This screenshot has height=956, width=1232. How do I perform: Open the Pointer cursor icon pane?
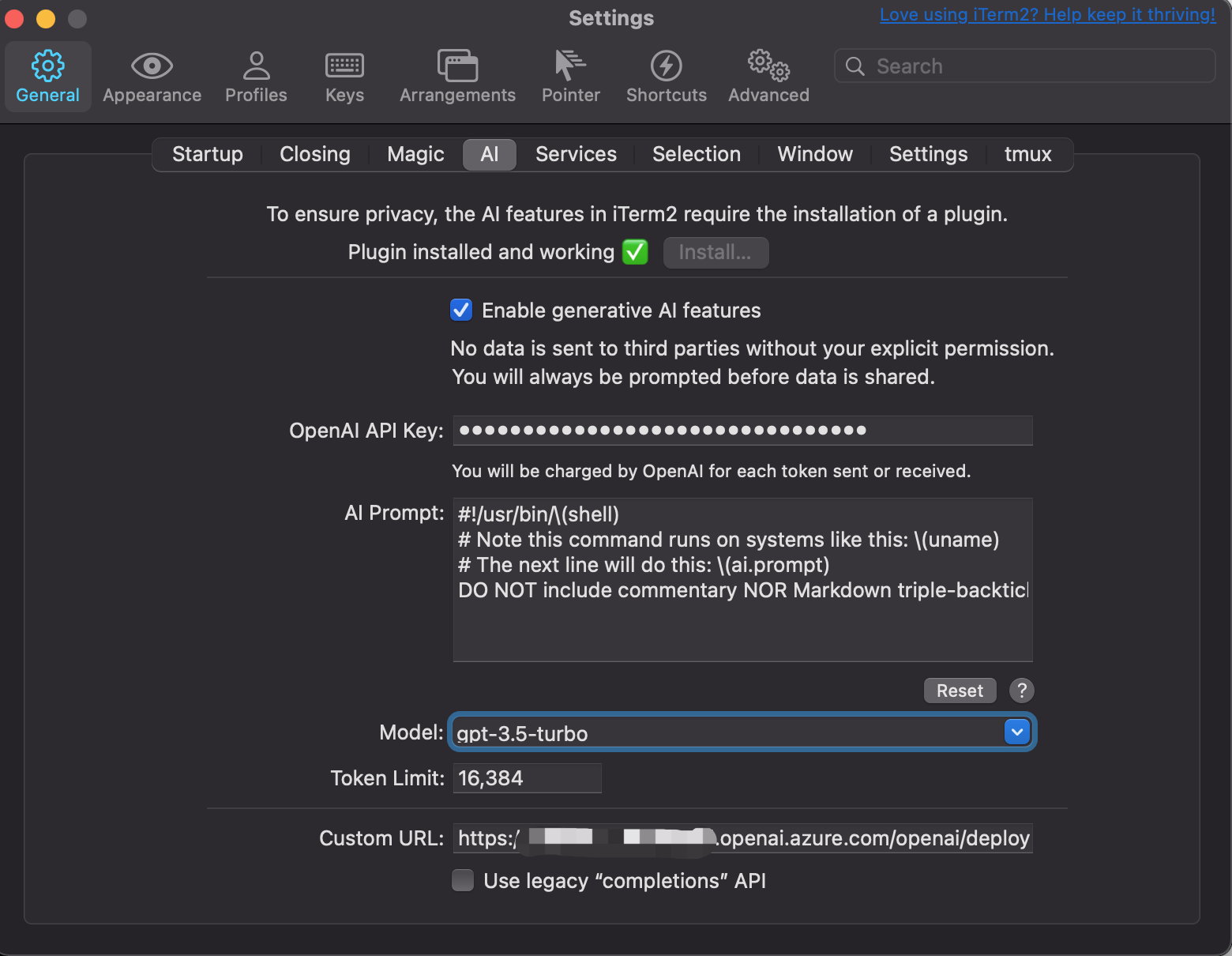570,77
